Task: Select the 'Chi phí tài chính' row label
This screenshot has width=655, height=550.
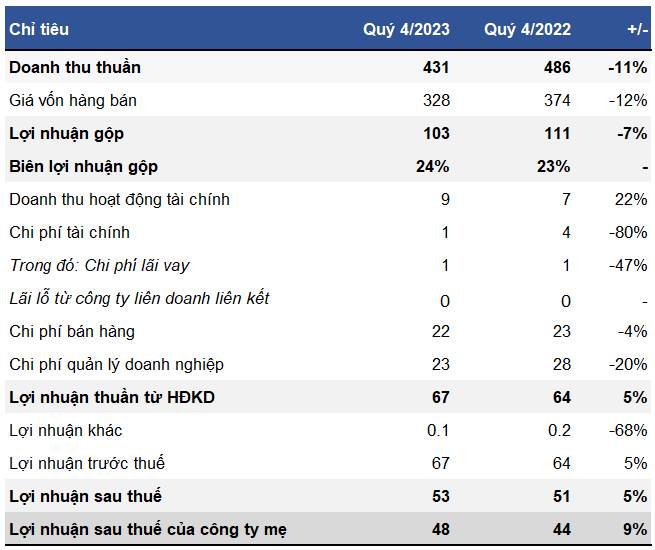Action: pos(69,232)
